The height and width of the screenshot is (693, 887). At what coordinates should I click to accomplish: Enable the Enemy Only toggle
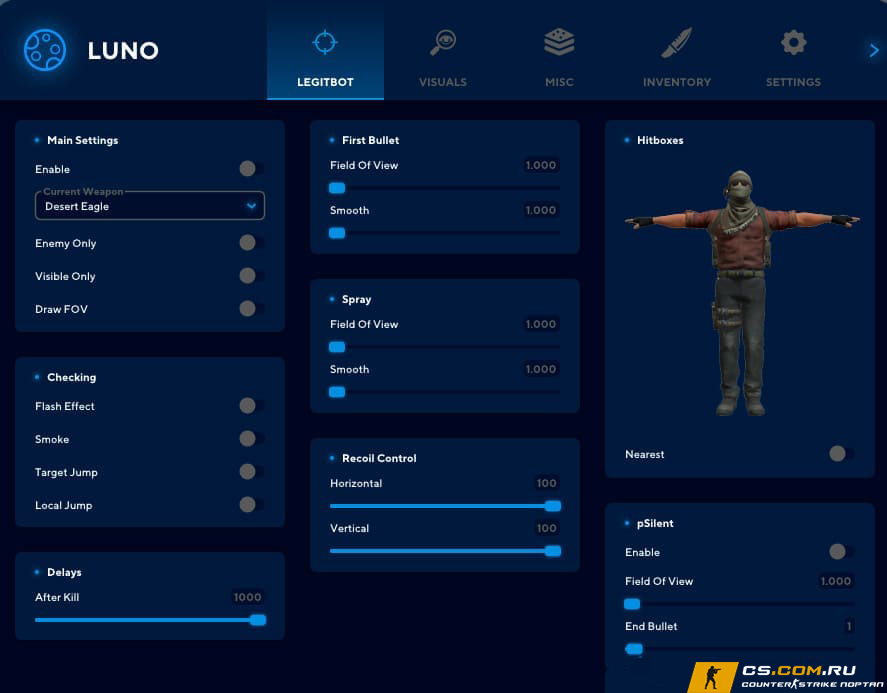pyautogui.click(x=251, y=243)
